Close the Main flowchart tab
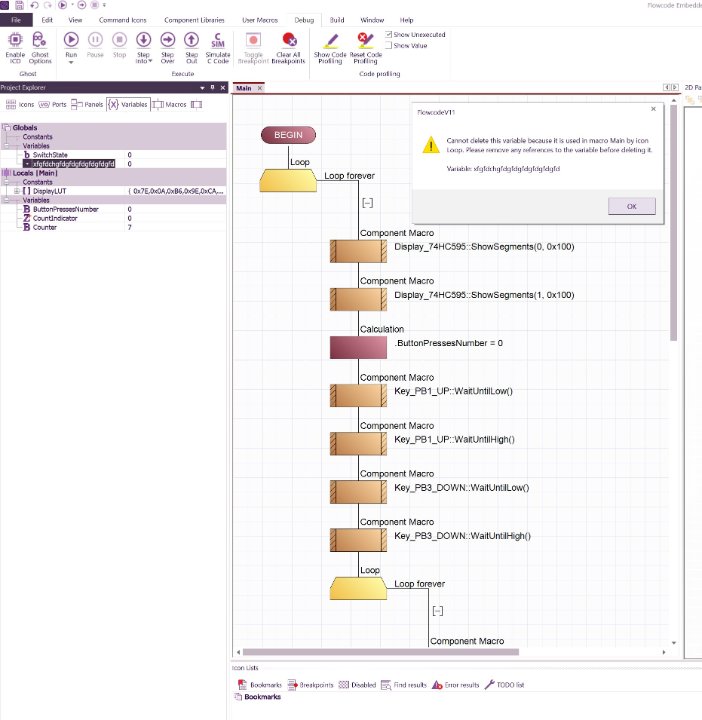The height and width of the screenshot is (720, 702). [260, 88]
